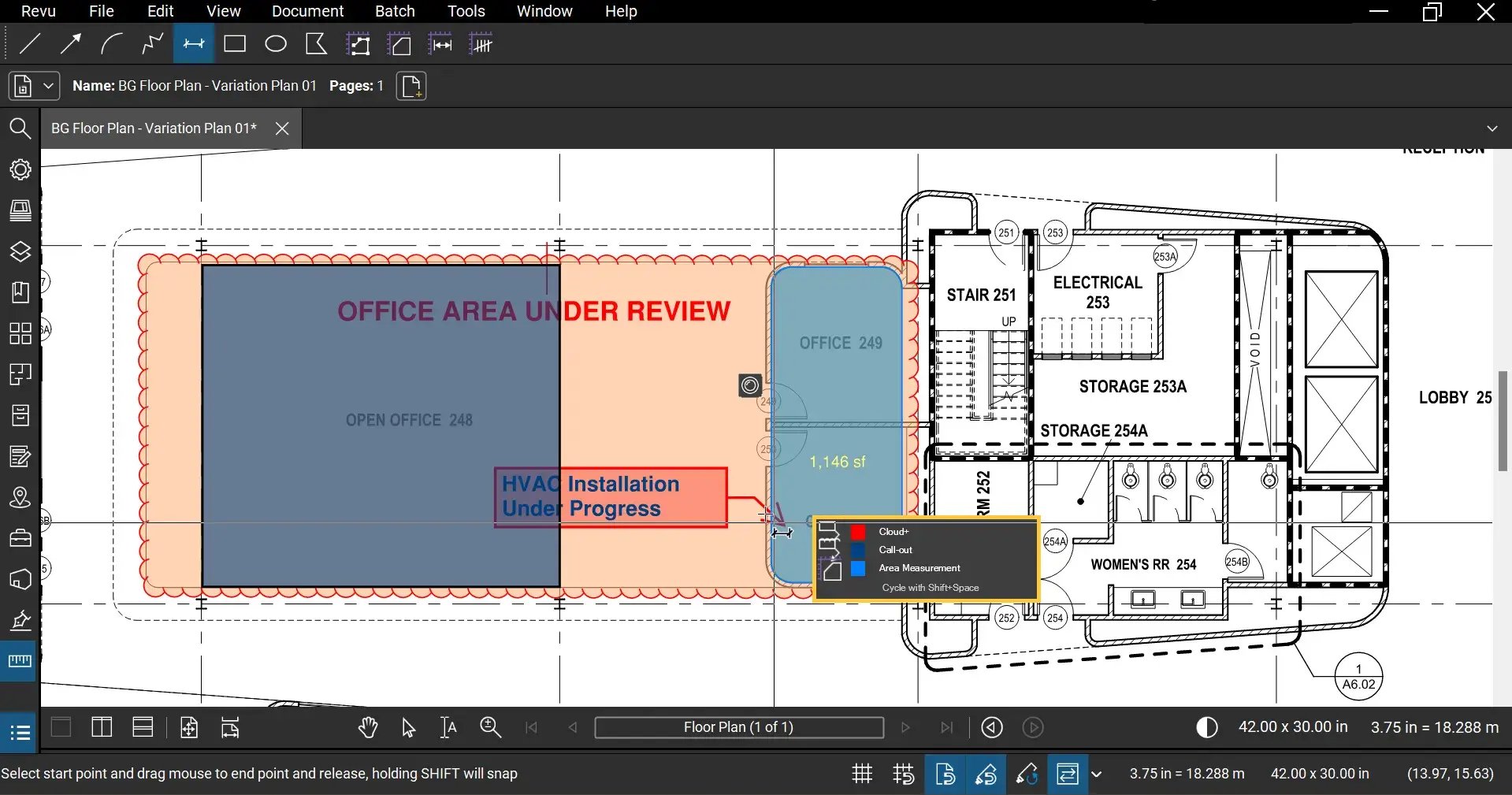Select the Polyline markup tool

click(x=153, y=44)
